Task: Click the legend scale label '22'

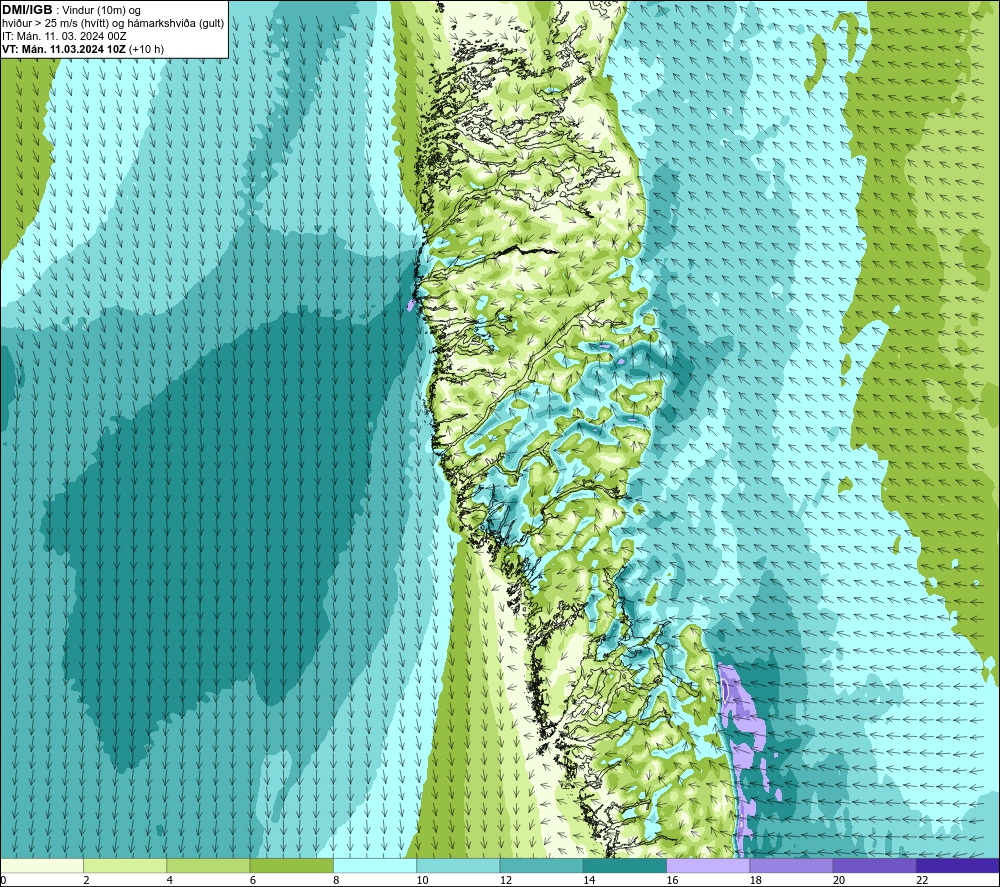Action: click(923, 881)
